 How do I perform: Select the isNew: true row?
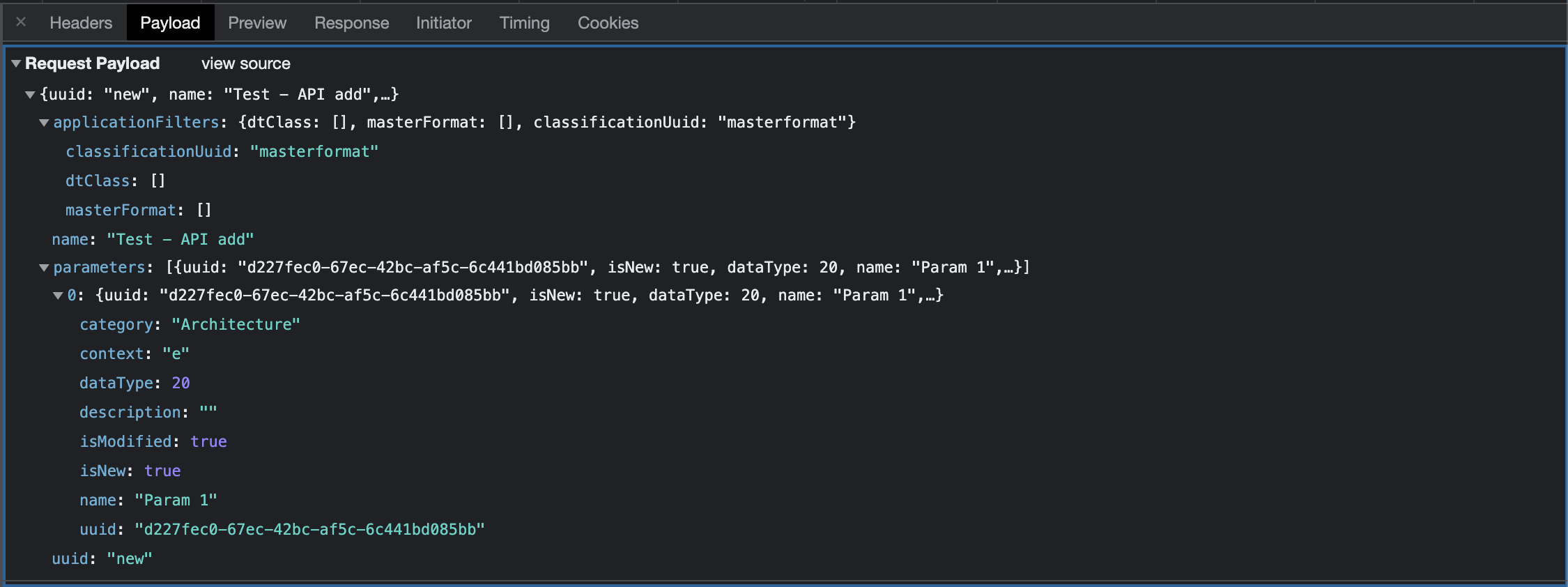(x=130, y=471)
